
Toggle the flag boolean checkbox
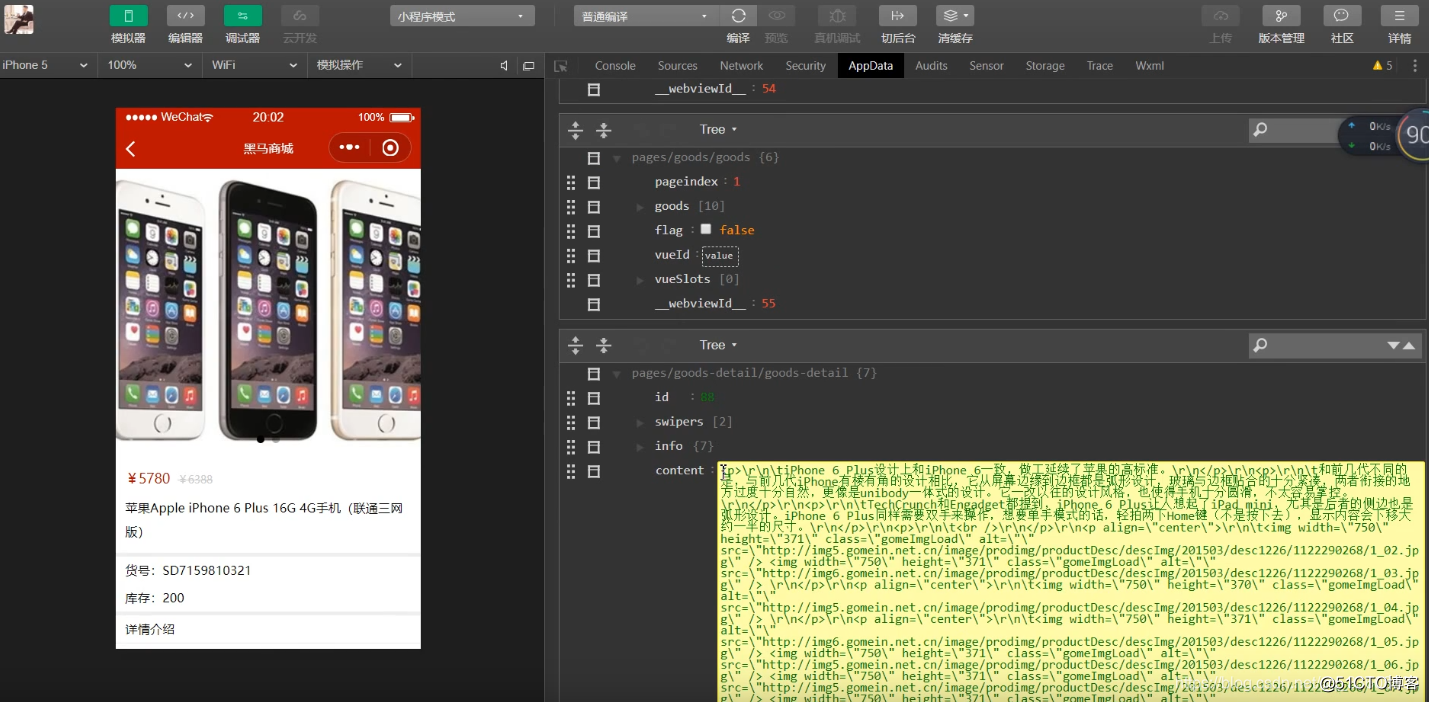coord(706,230)
